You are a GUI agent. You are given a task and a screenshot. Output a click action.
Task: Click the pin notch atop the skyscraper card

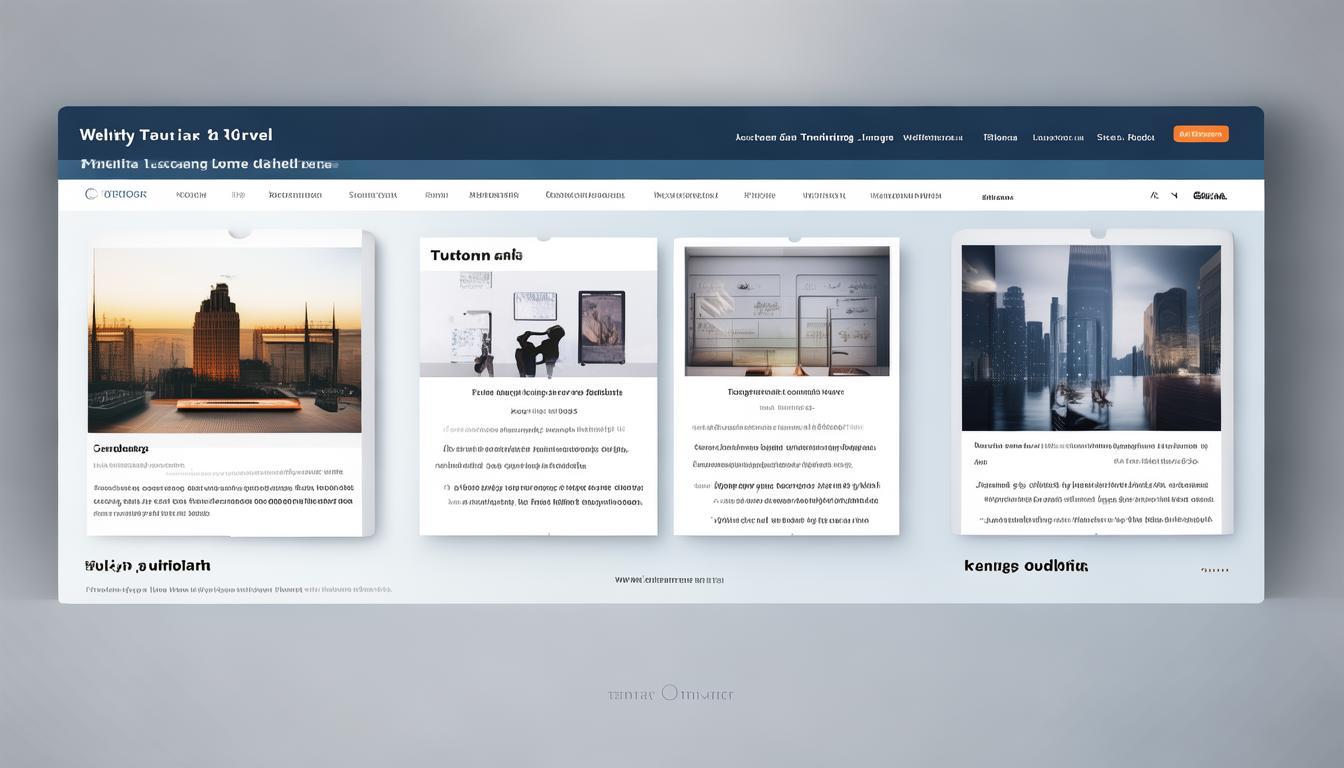click(1098, 233)
